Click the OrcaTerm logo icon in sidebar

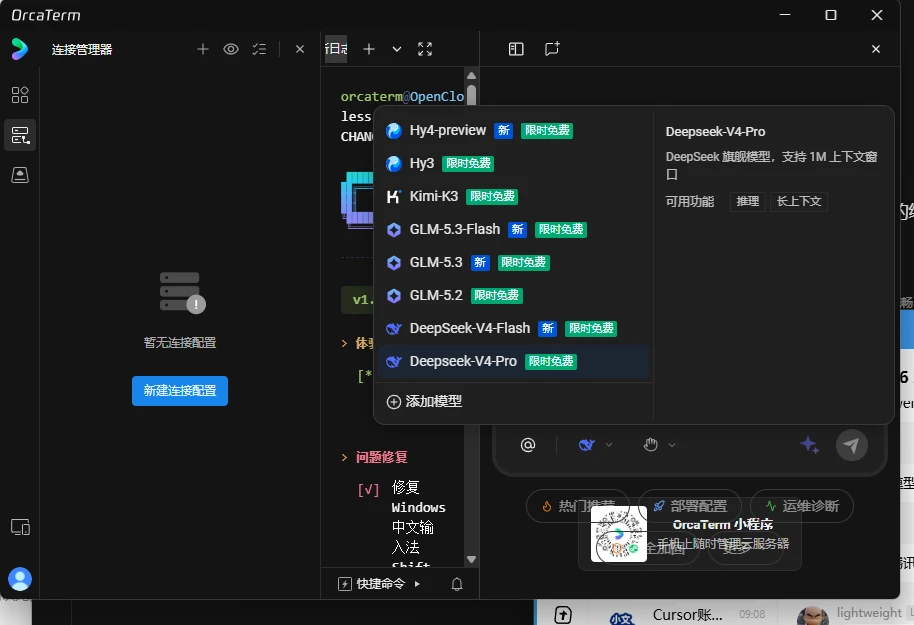(19, 49)
